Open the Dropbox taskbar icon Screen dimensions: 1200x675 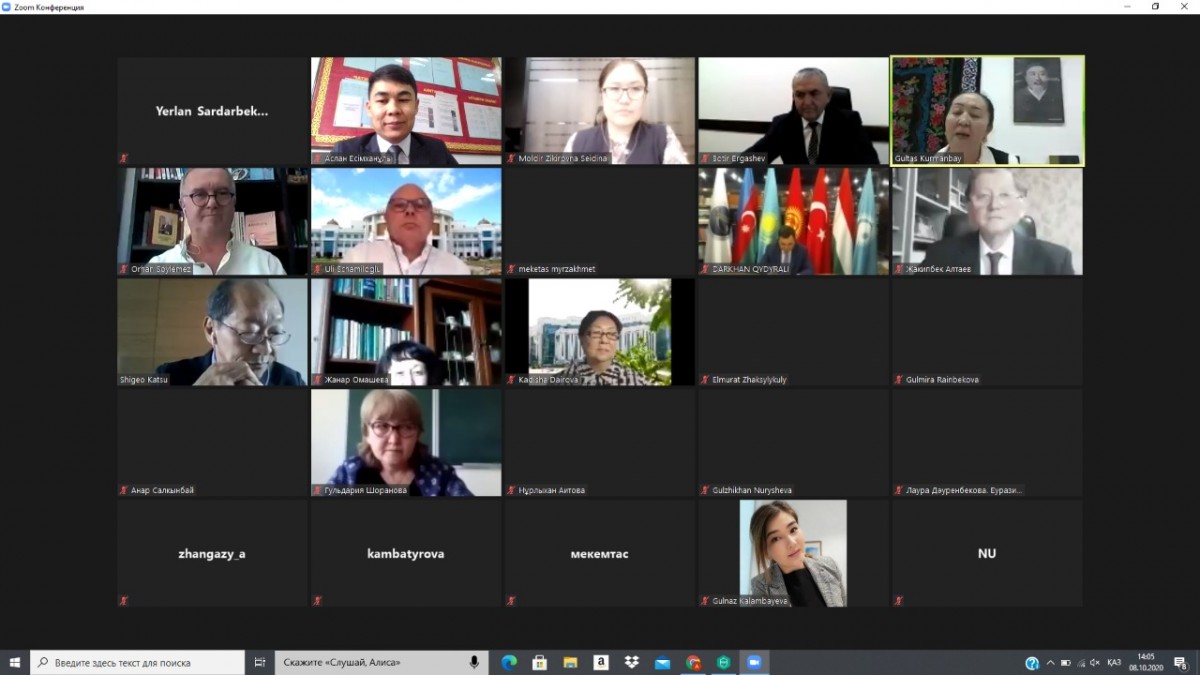tap(631, 662)
